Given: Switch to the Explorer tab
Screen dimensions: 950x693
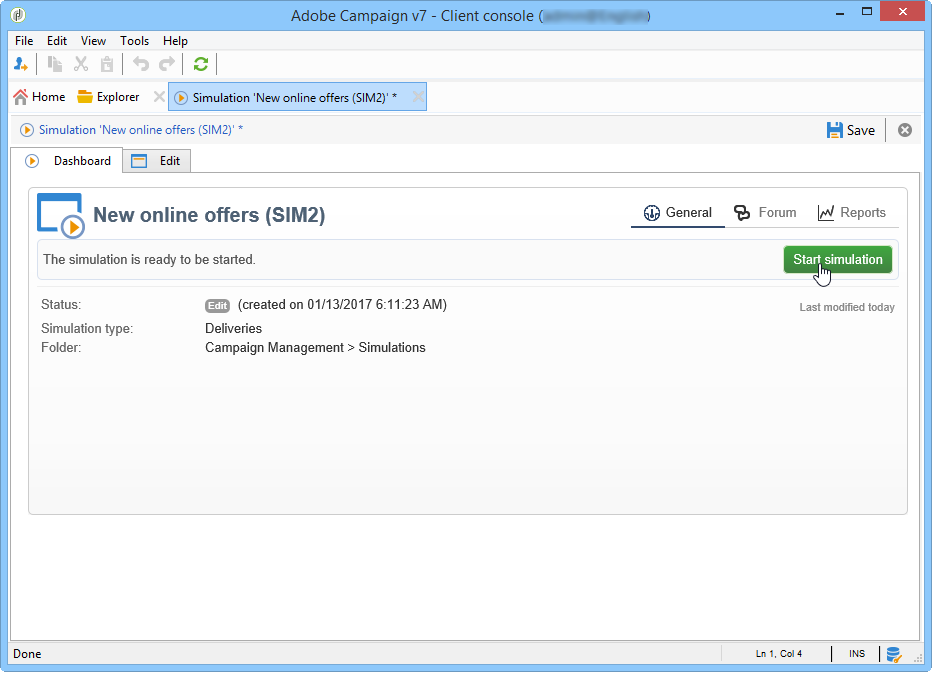Looking at the screenshot, I should point(108,97).
